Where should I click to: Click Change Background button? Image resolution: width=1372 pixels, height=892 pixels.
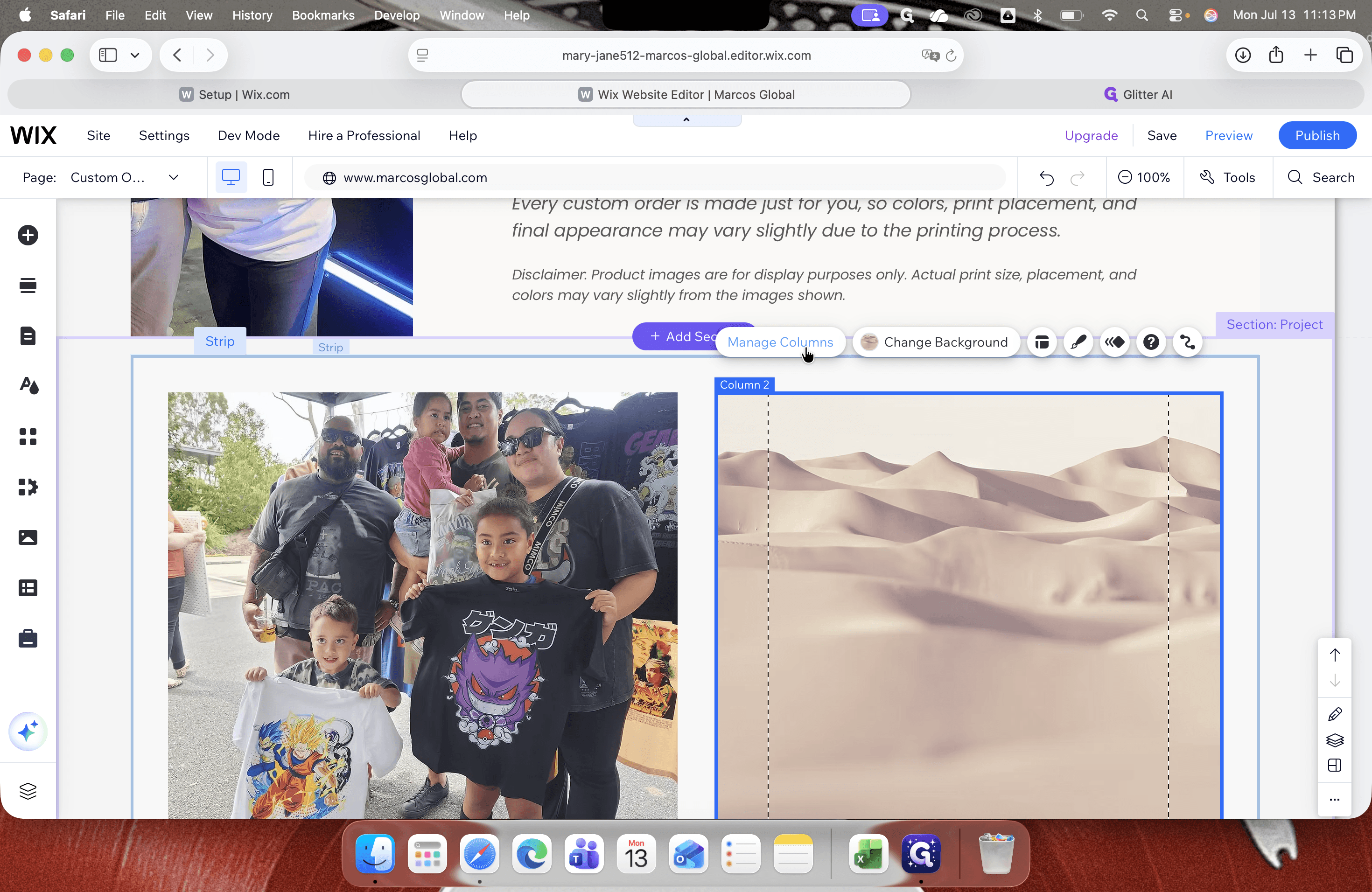coord(936,342)
